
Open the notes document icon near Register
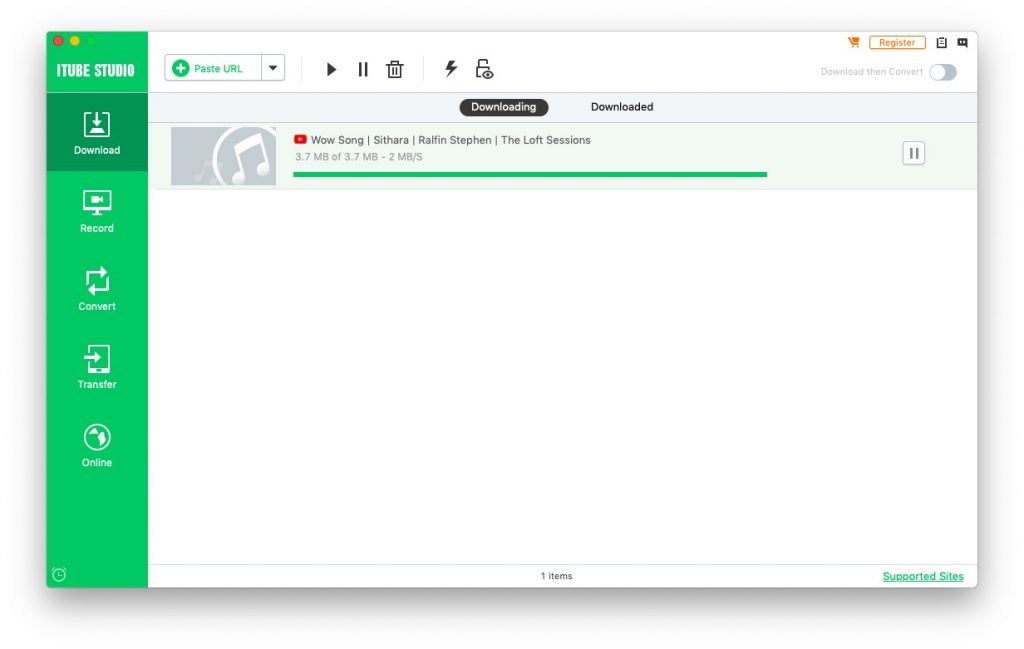(x=941, y=42)
